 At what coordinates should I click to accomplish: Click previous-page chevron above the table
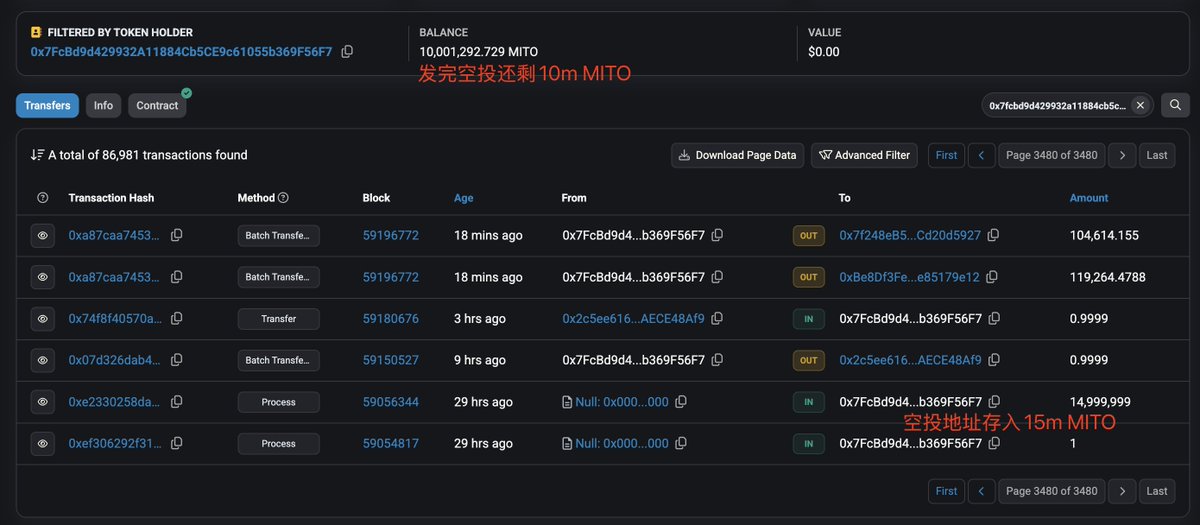tap(982, 155)
